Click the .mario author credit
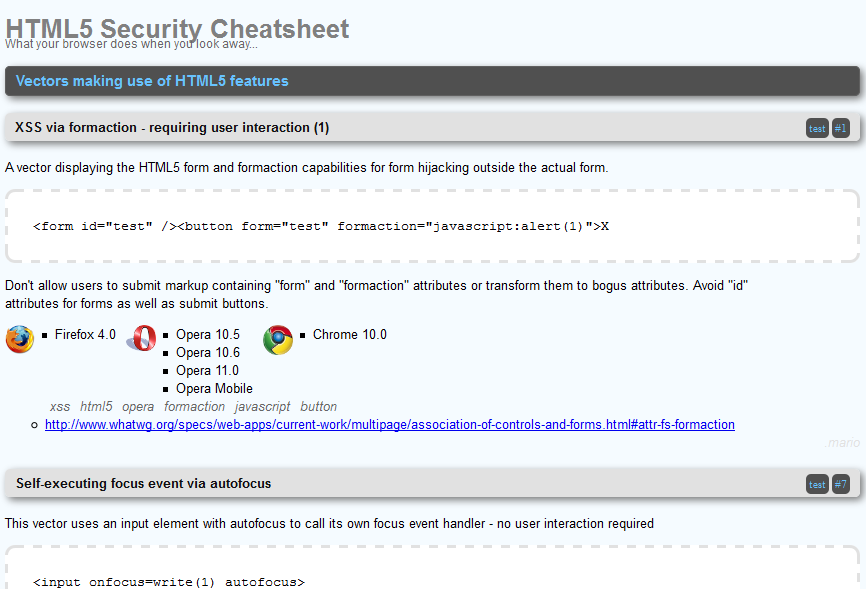Image resolution: width=866 pixels, height=589 pixels. click(842, 443)
